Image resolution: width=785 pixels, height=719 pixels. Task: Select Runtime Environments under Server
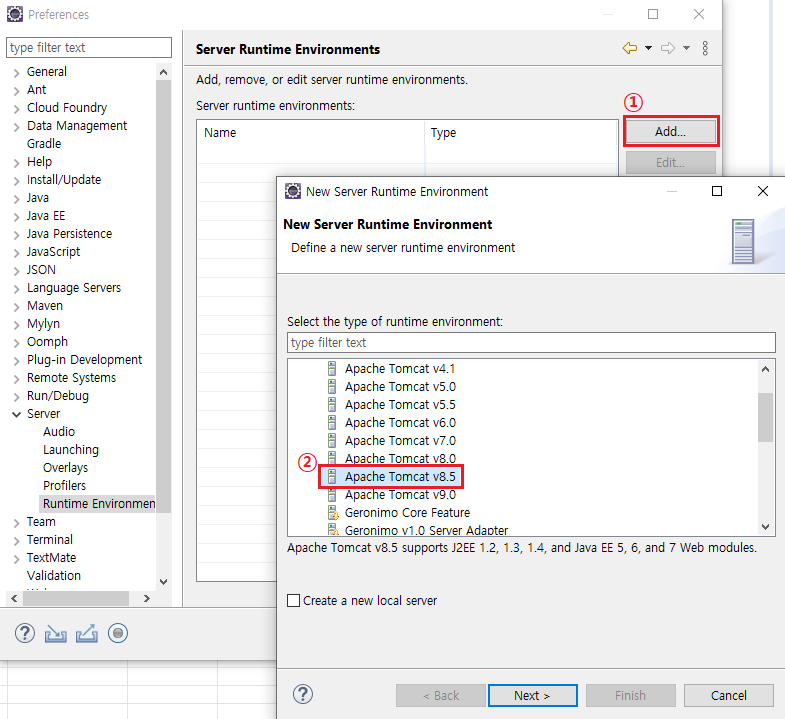[97, 504]
